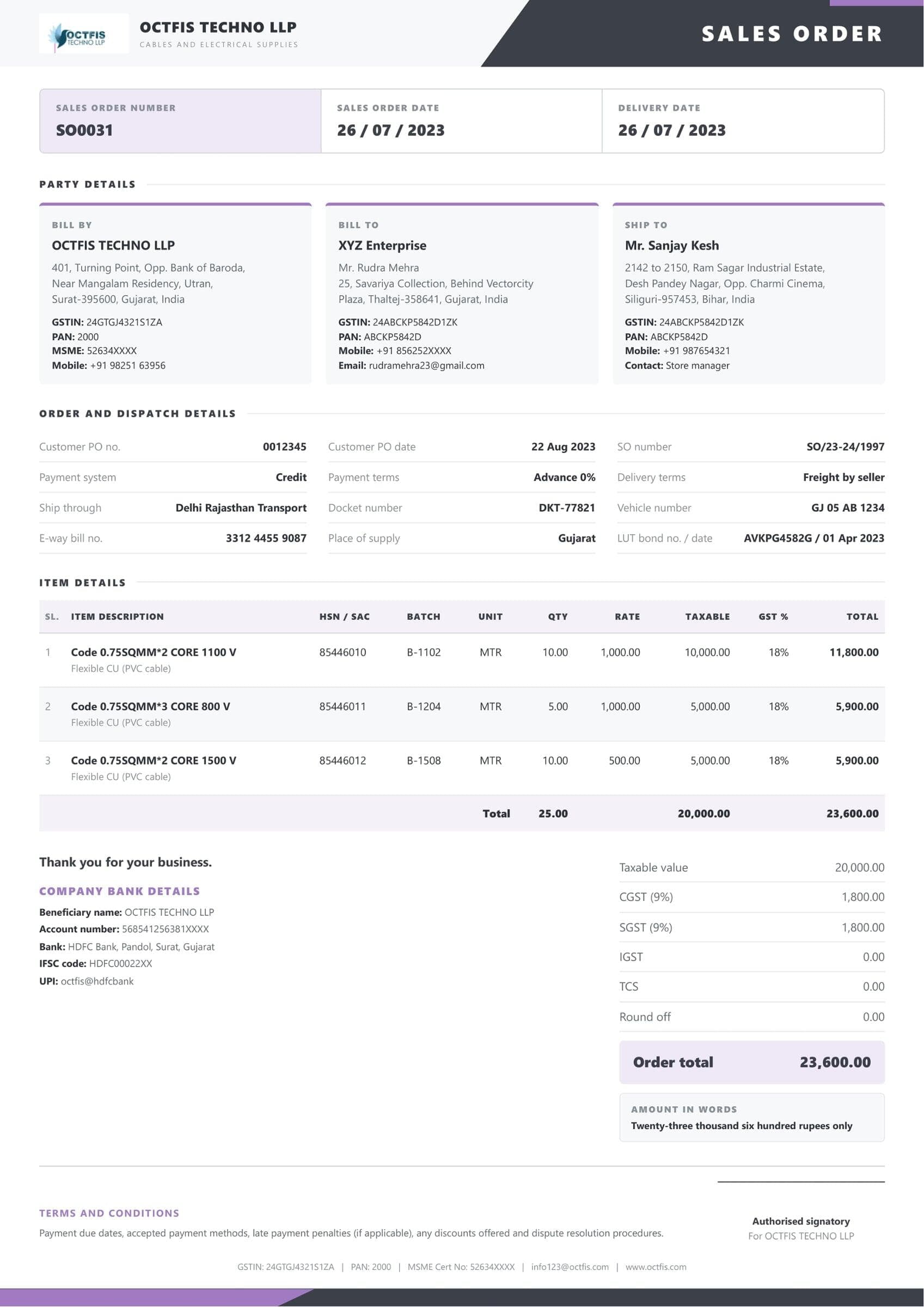
Task: Click Payment terms 'Advance 0%'
Action: 564,478
